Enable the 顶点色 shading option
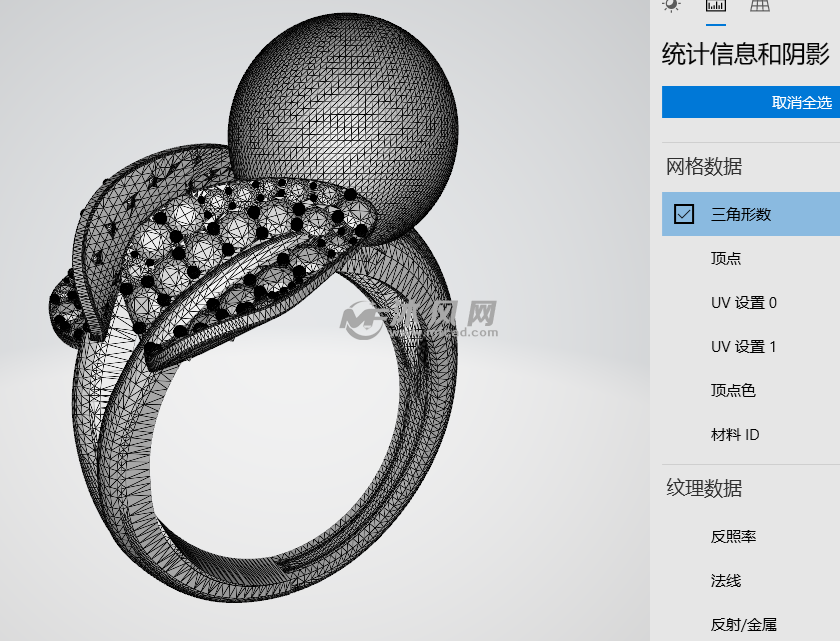This screenshot has width=840, height=641. point(733,390)
